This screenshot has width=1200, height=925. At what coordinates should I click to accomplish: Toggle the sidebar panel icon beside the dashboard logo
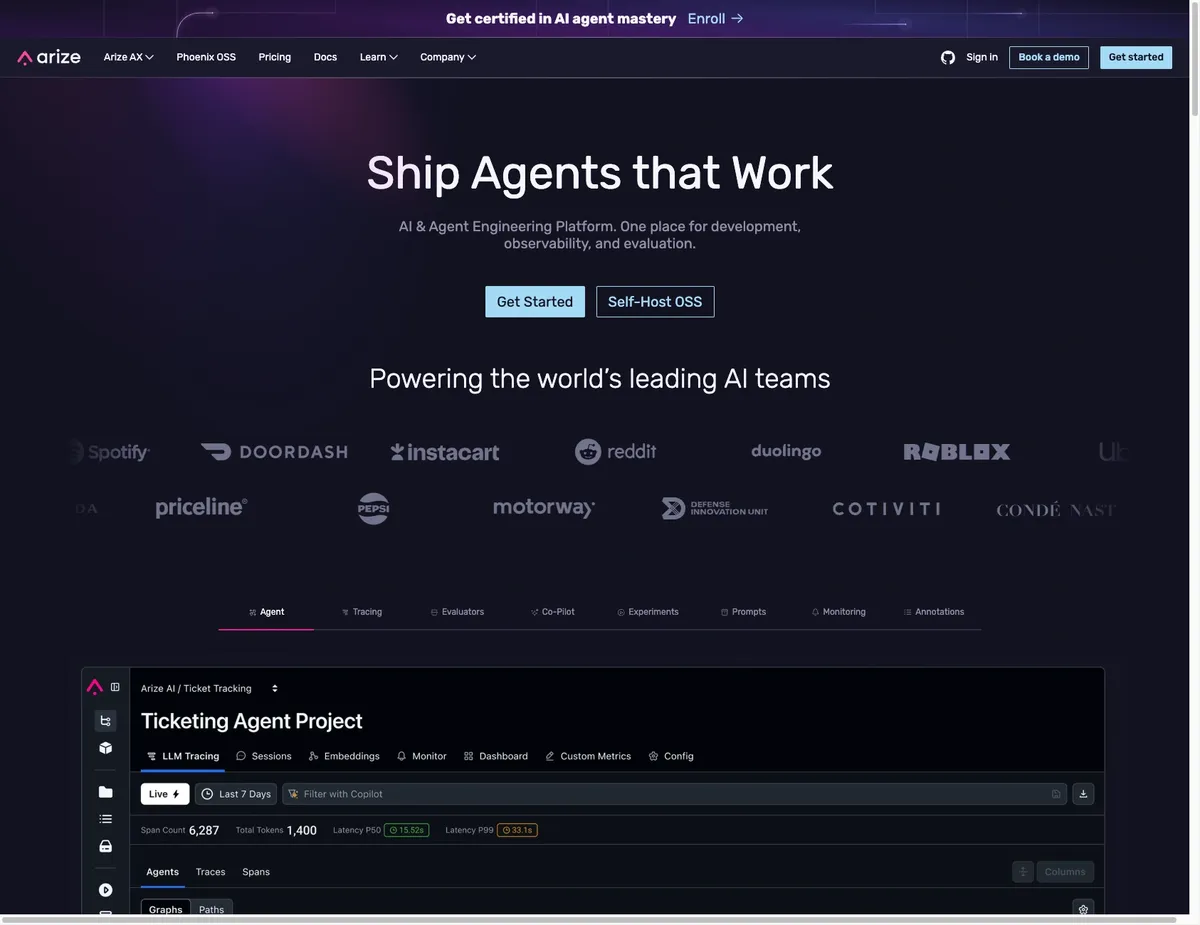115,687
